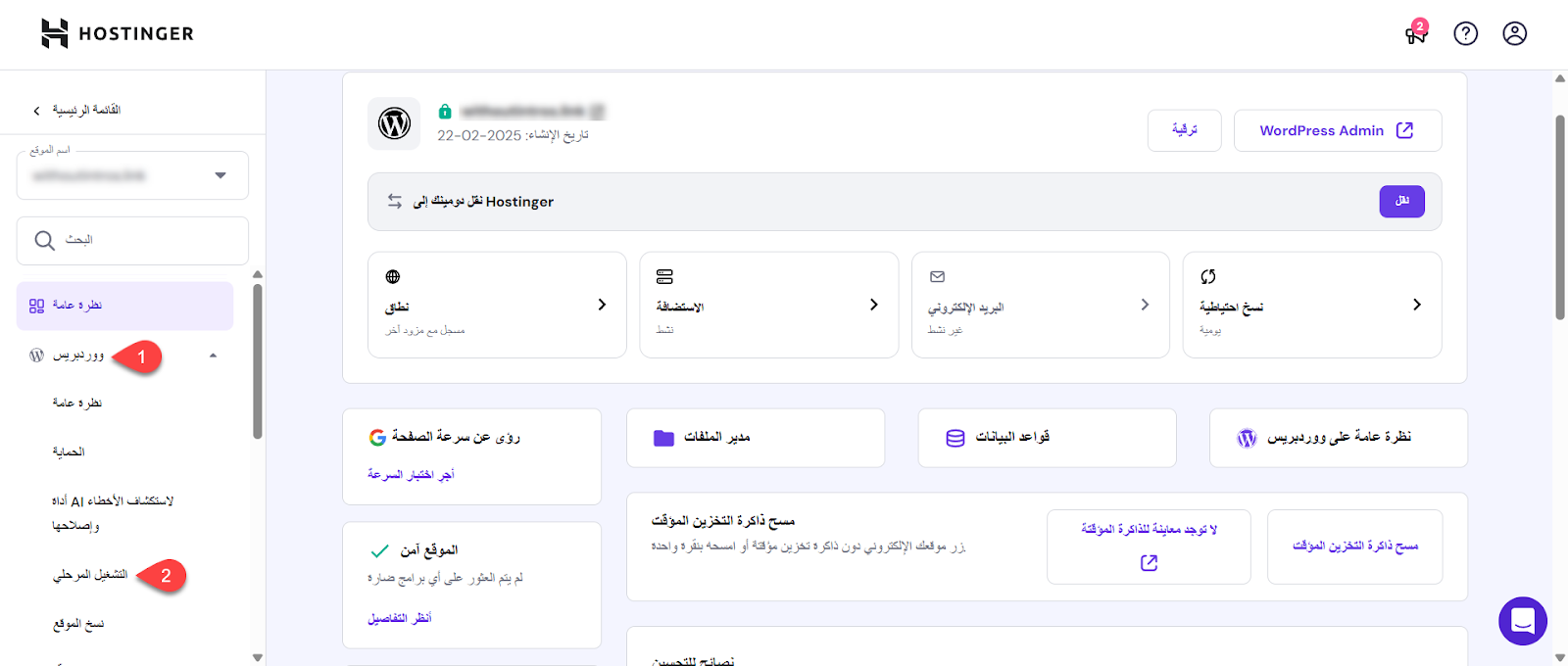Click the green checkmark site safe icon
This screenshot has width=1568, height=666.
tap(379, 550)
